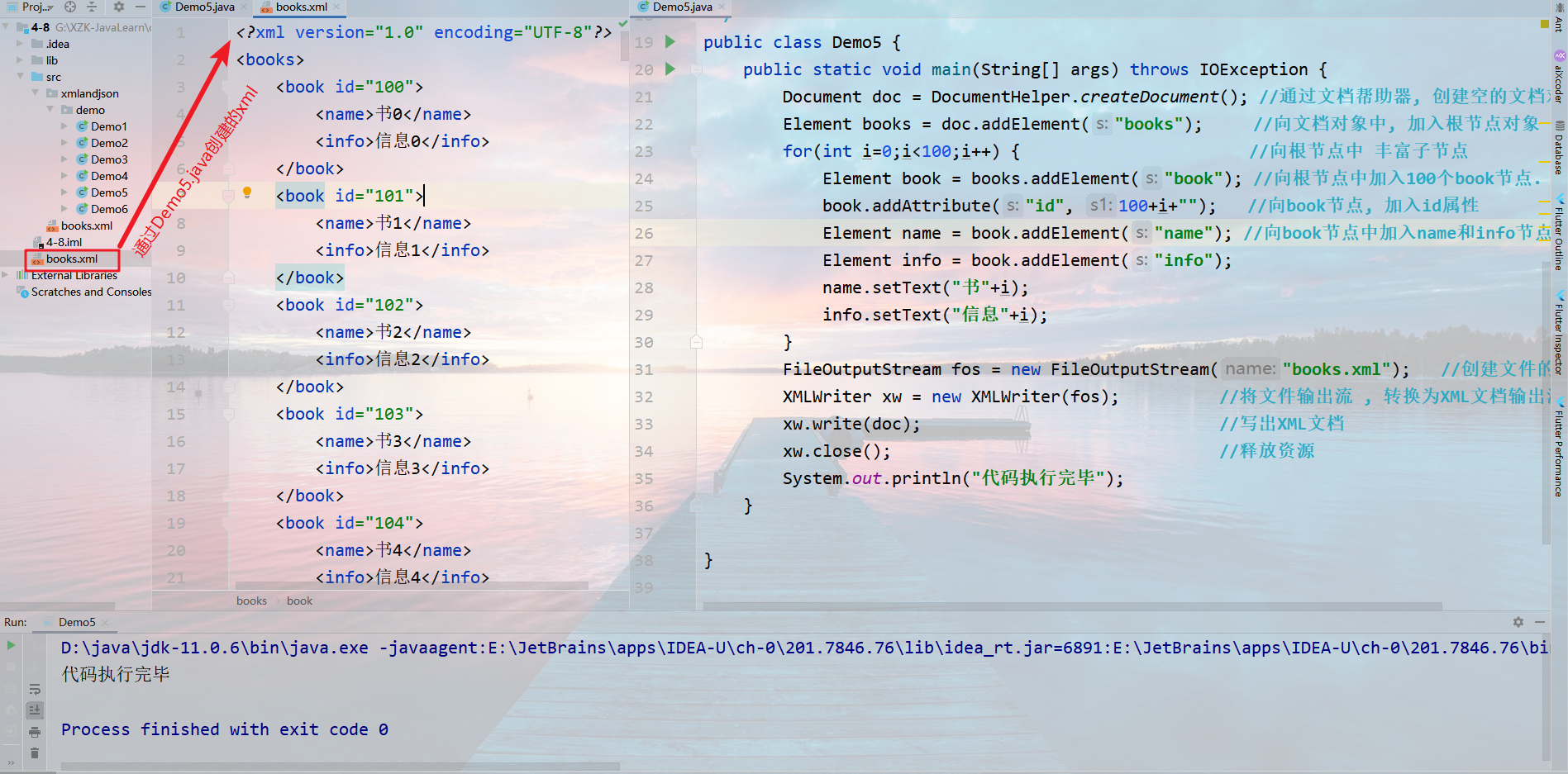Click the locate-in-project target icon
The height and width of the screenshot is (774, 1568).
70,7
